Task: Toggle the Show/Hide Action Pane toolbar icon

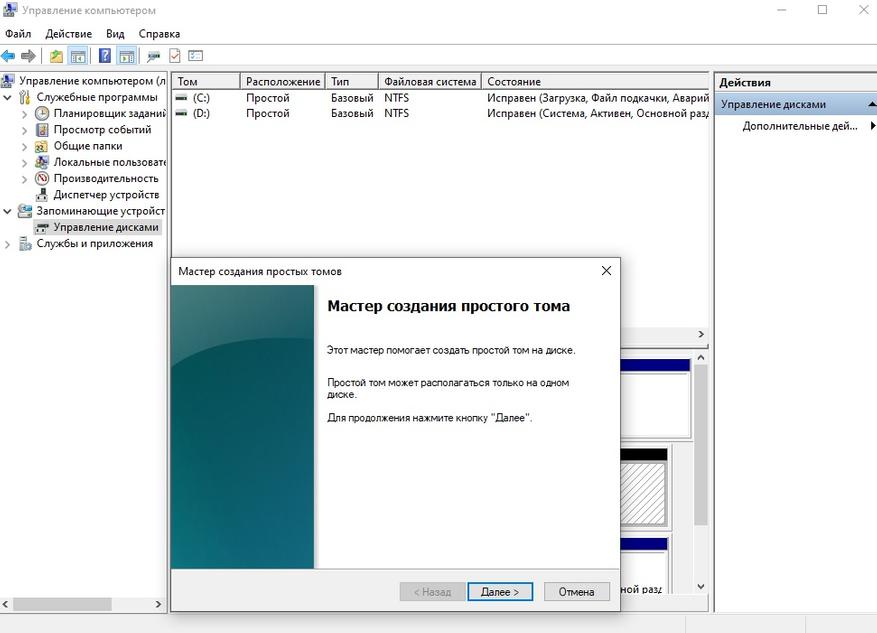Action: pyautogui.click(x=126, y=56)
